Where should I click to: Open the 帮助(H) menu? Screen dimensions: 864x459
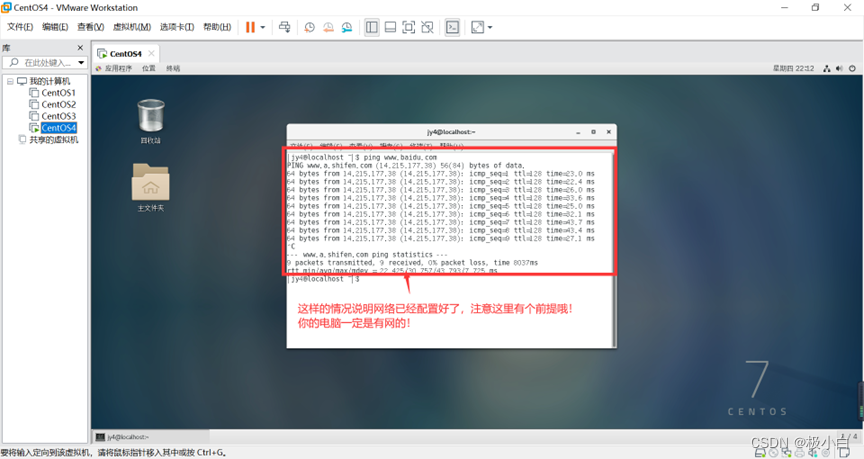pos(217,27)
